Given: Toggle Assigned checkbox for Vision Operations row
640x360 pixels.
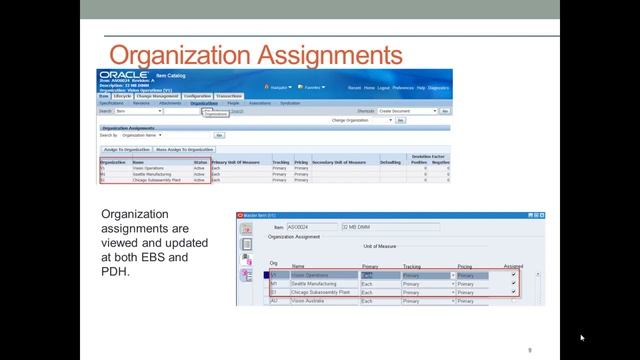Looking at the screenshot, I should [x=513, y=274].
